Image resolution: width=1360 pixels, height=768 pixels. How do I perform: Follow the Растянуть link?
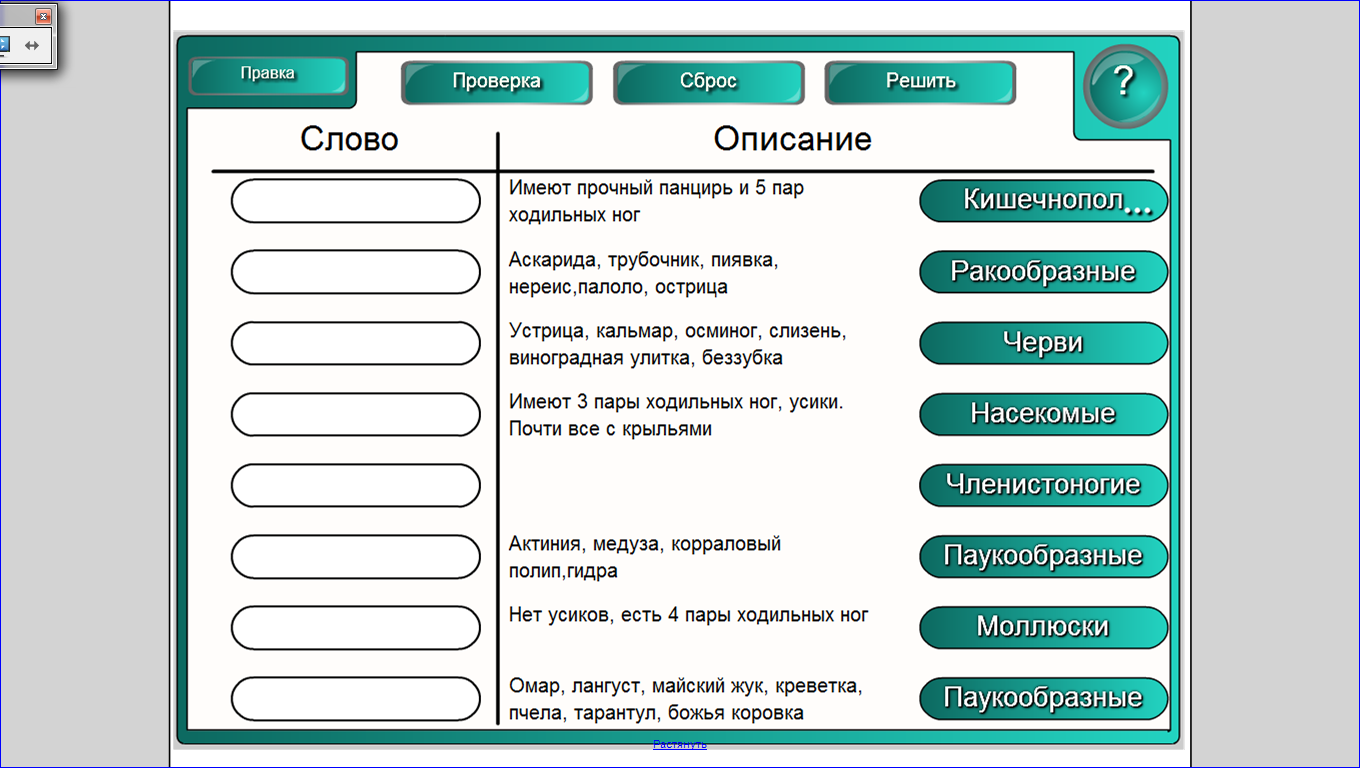point(680,744)
